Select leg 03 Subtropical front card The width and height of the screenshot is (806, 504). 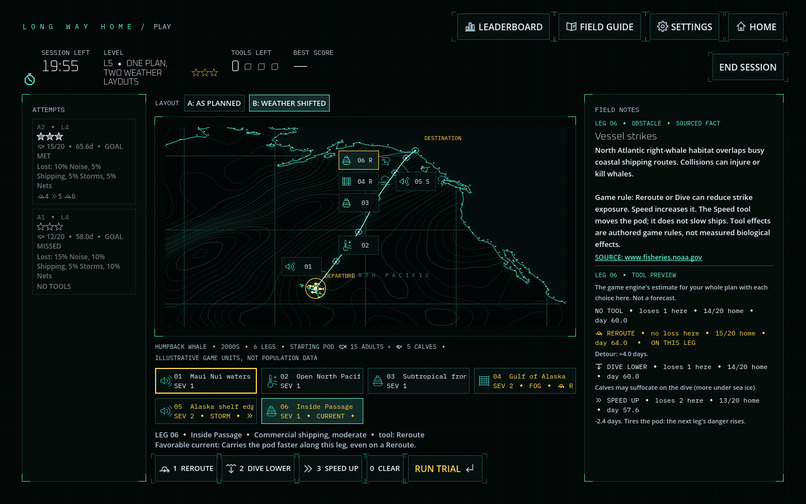coord(418,381)
